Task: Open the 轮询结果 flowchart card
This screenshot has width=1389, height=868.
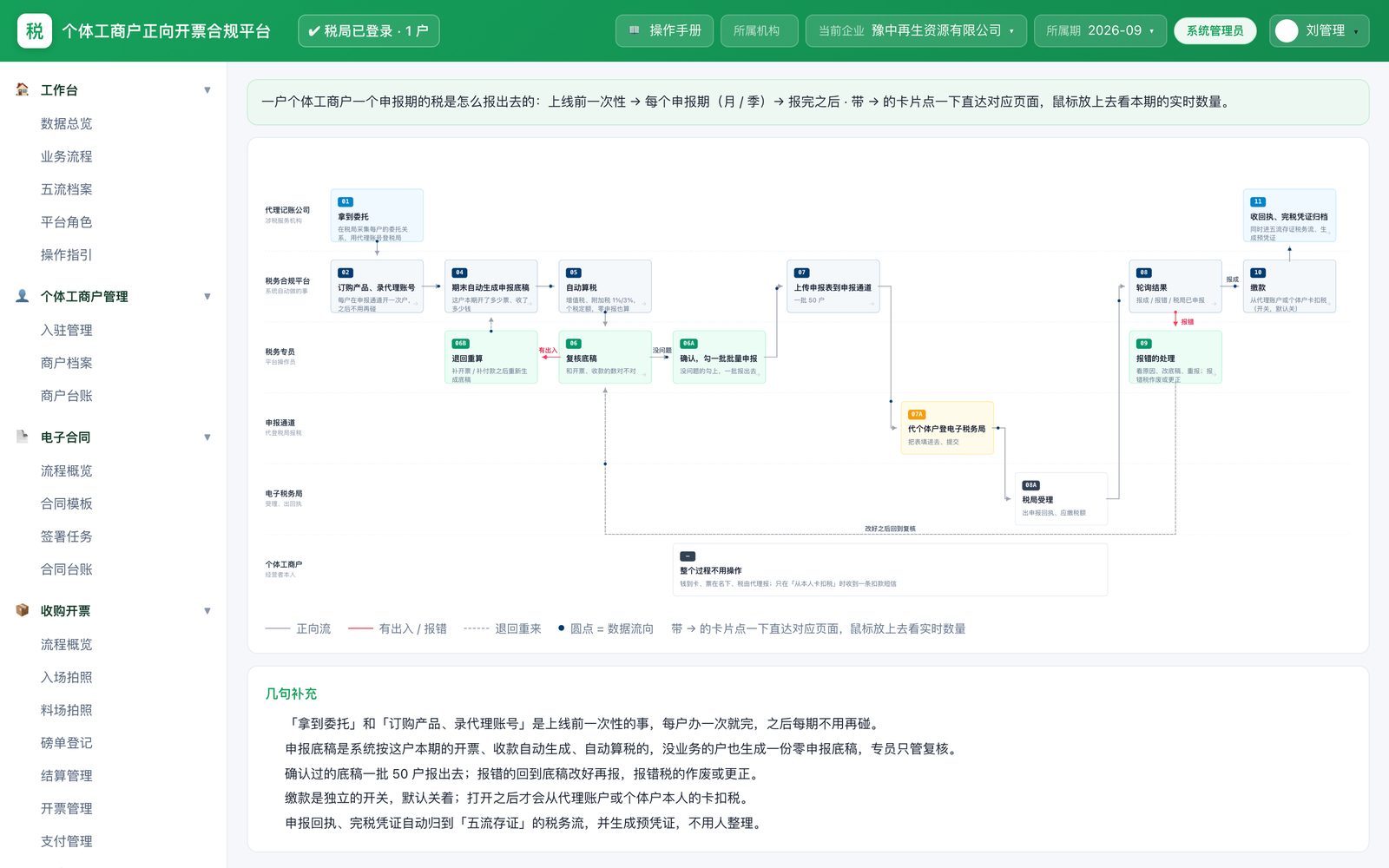Action: pyautogui.click(x=1175, y=286)
